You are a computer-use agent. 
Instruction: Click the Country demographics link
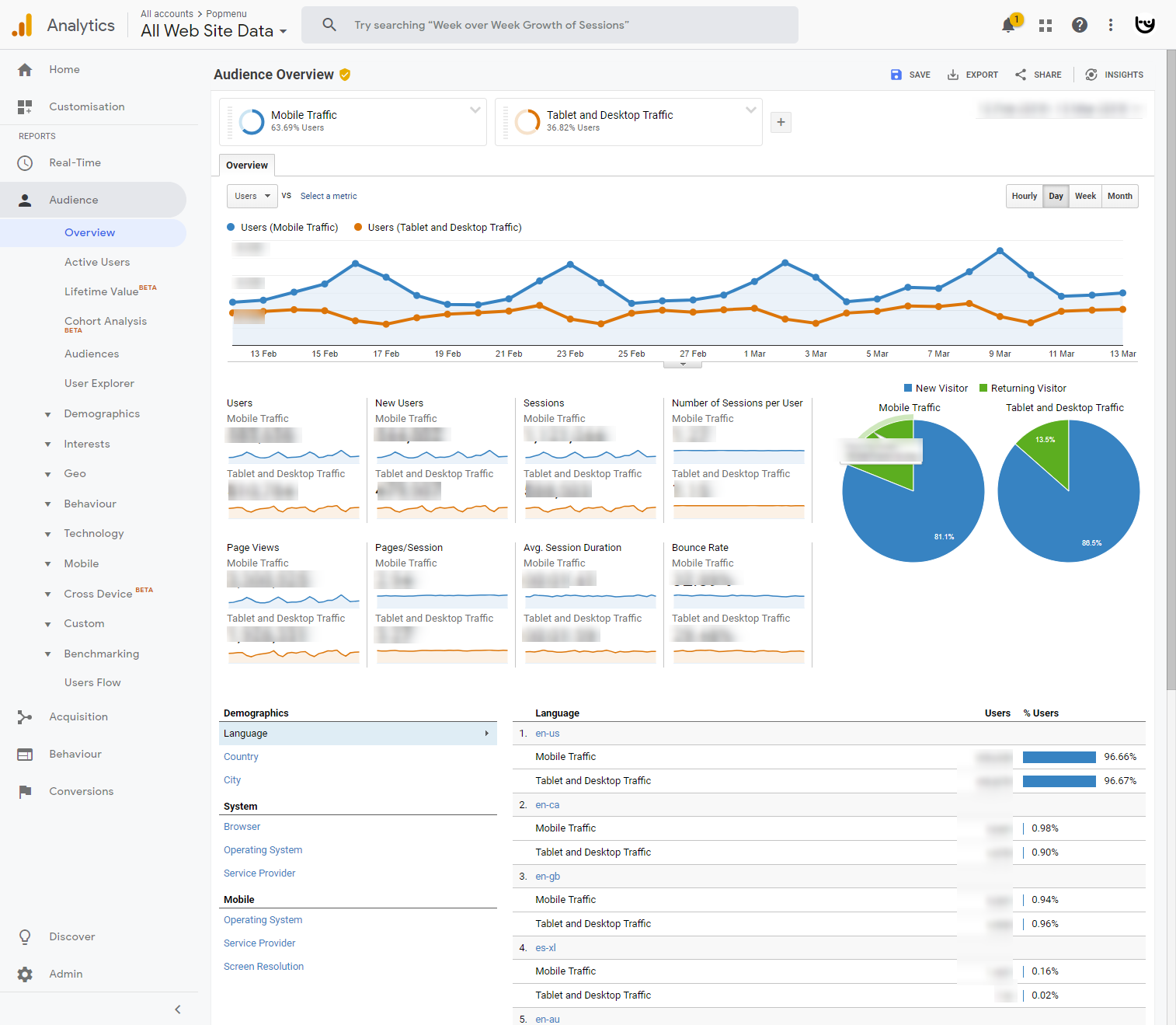[241, 757]
